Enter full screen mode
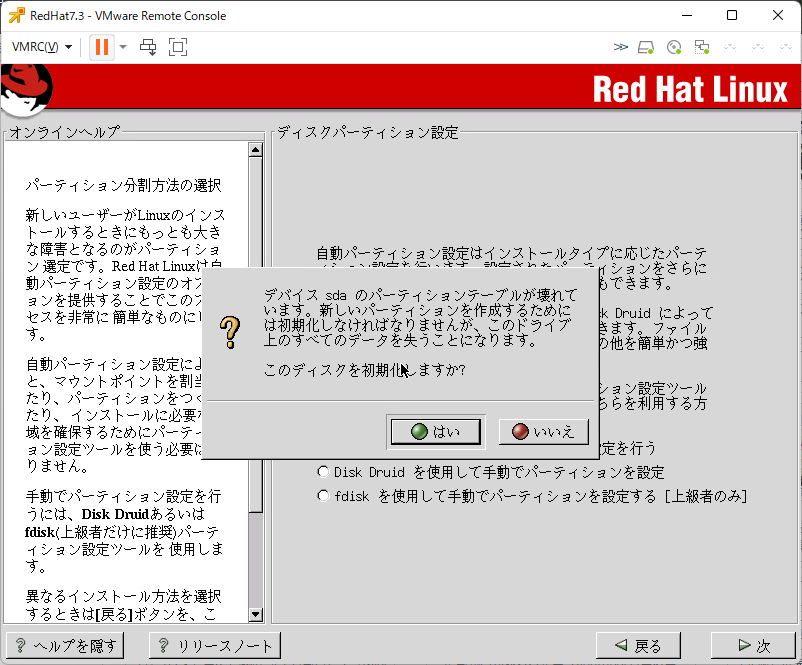This screenshot has width=802, height=665. 177,47
